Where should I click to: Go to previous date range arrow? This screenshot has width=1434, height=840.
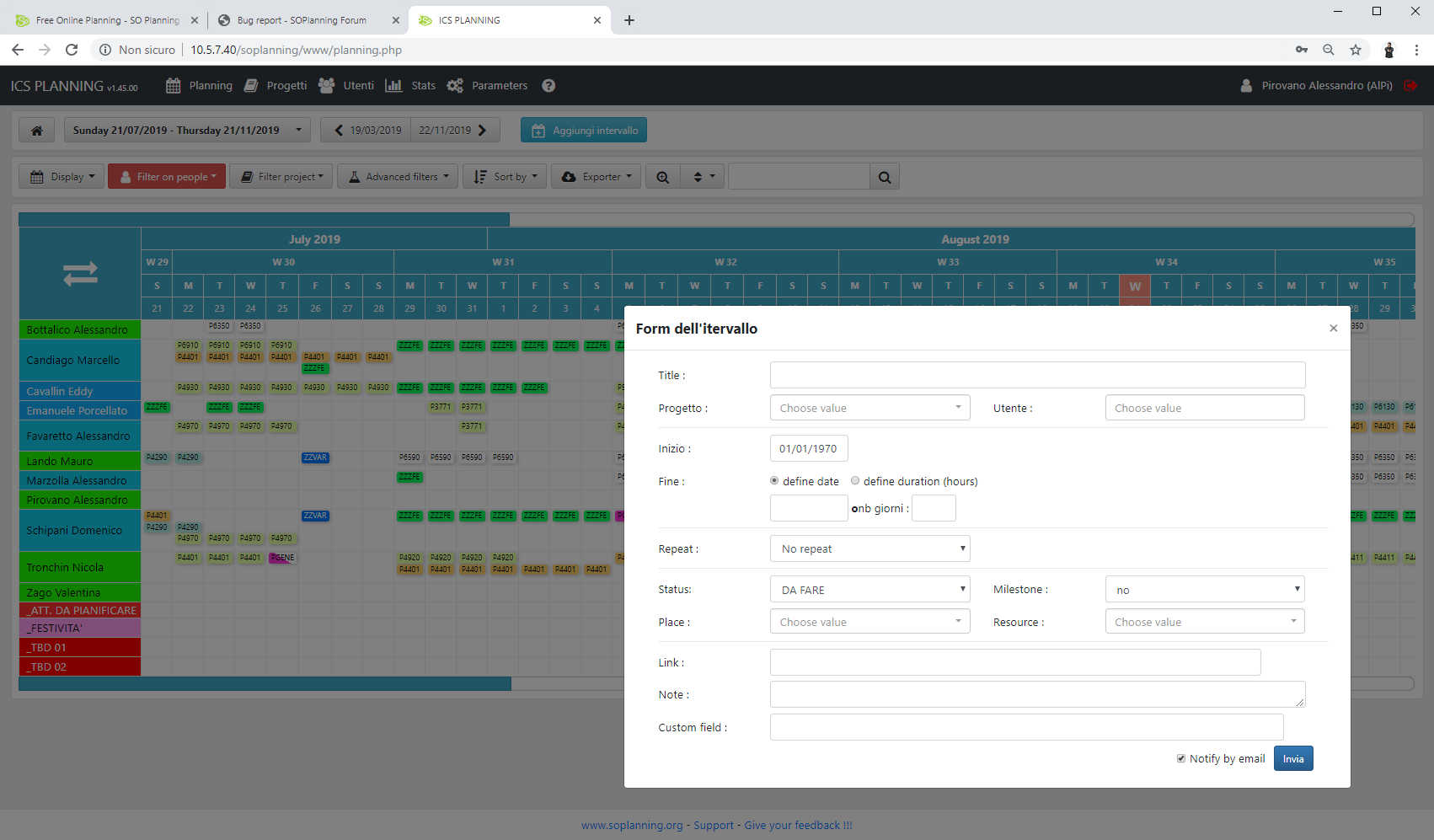[339, 131]
